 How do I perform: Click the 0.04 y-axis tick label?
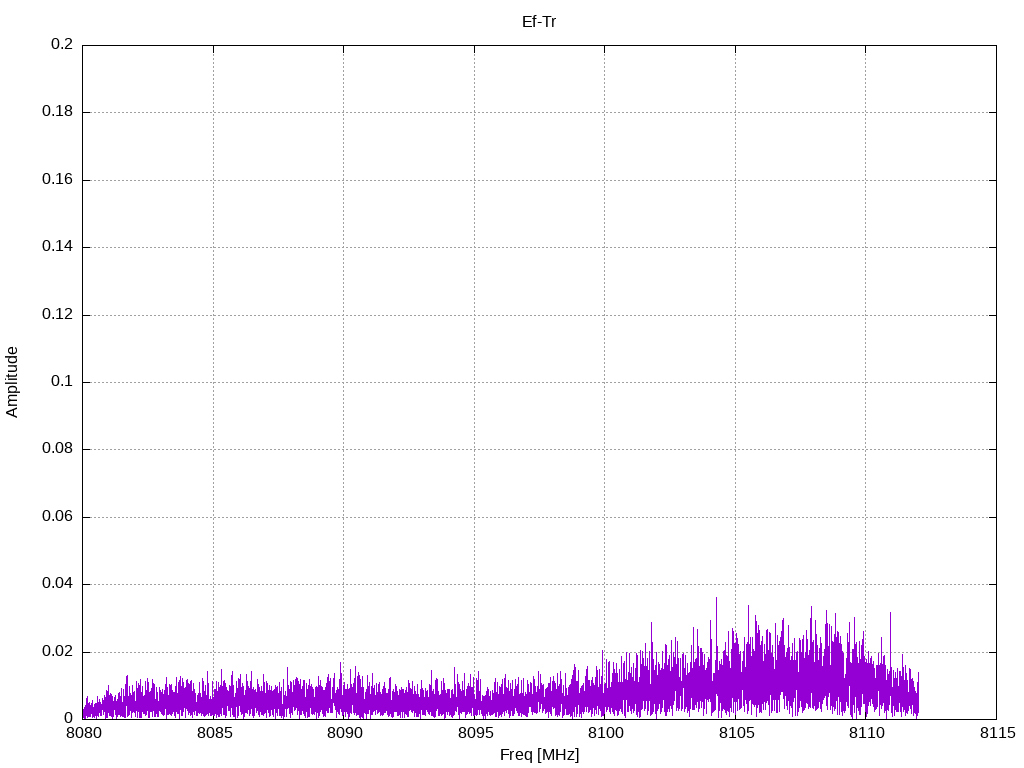58,584
